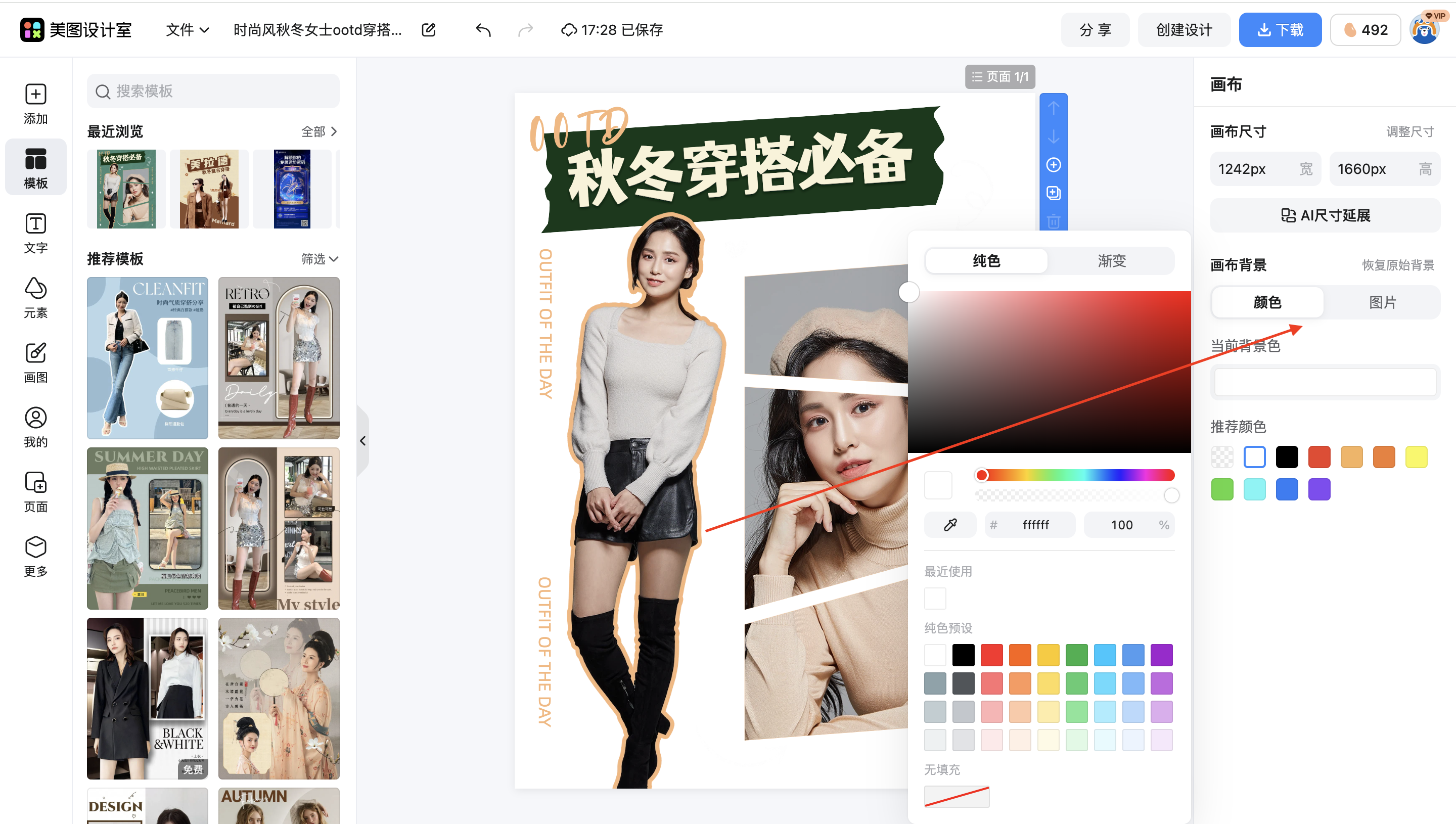Click the AI尺寸延展 button
The height and width of the screenshot is (824, 1456).
point(1324,215)
